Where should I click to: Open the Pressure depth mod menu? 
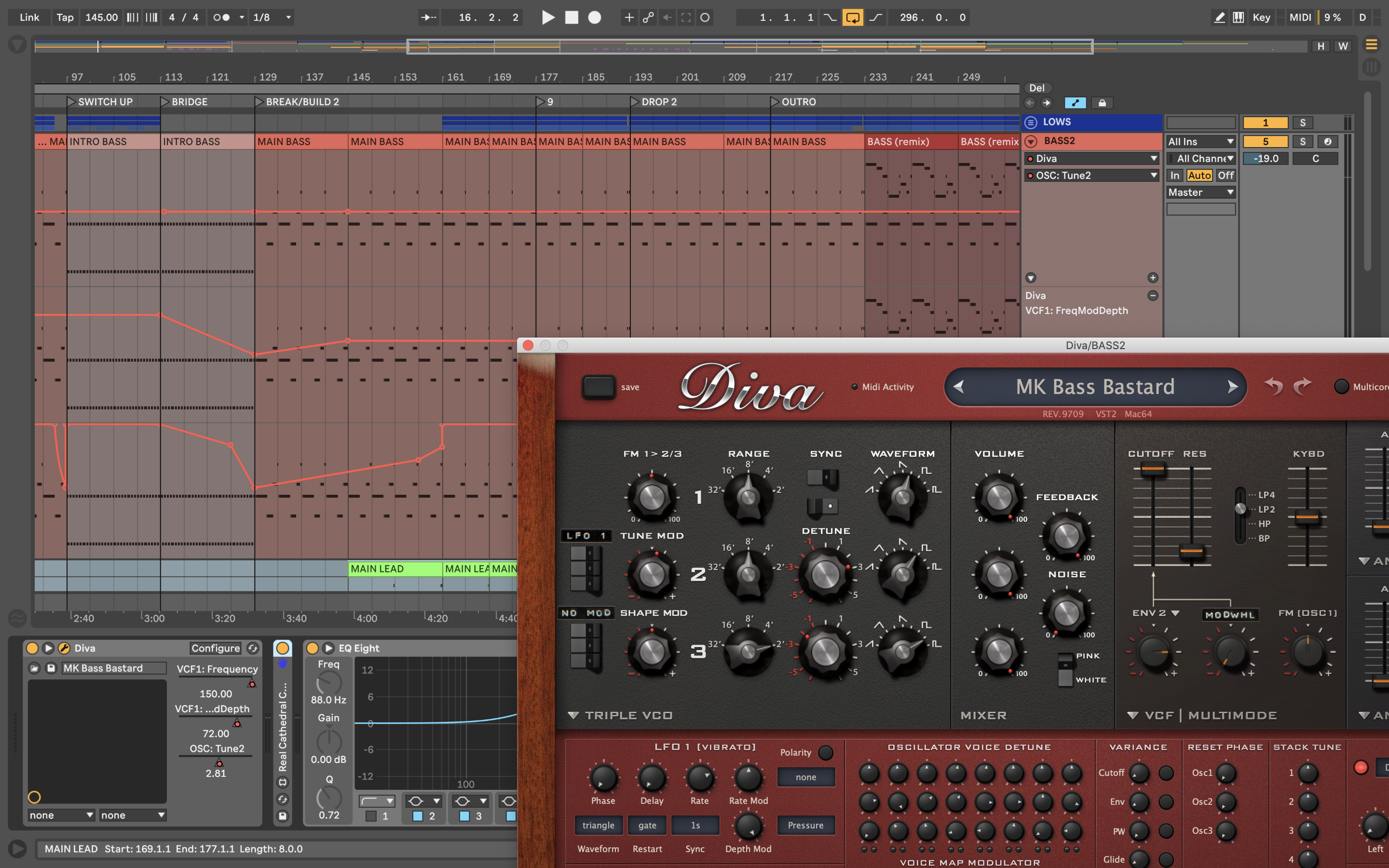[x=806, y=825]
